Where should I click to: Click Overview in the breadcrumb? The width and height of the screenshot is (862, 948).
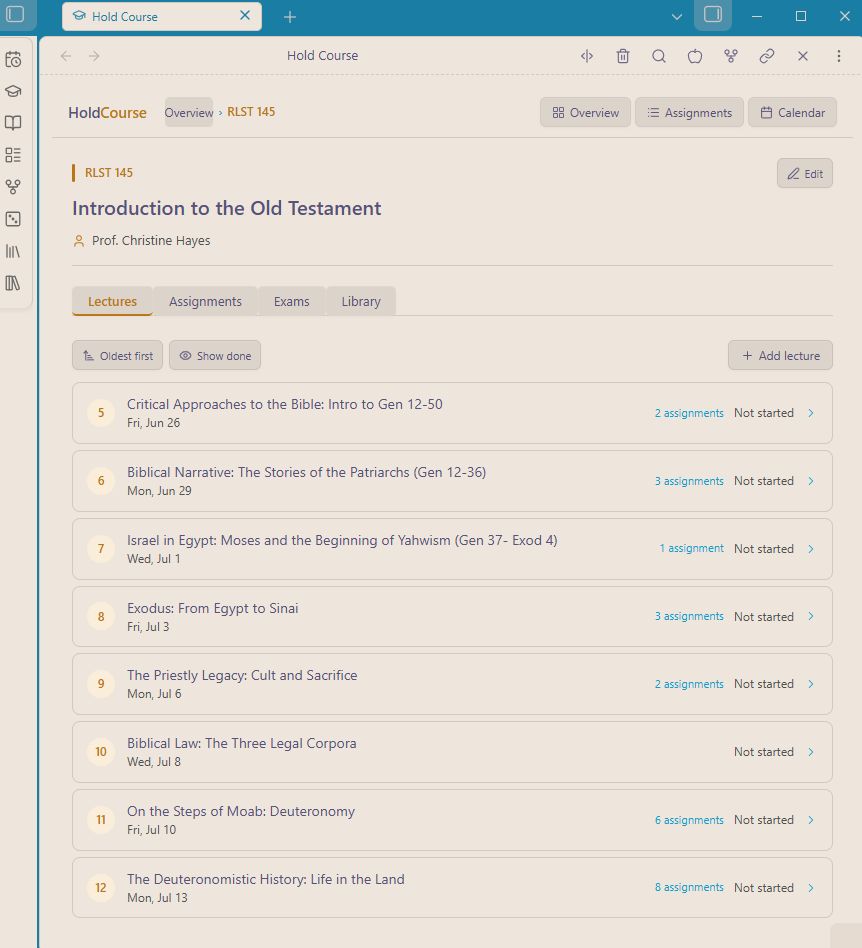(x=189, y=112)
